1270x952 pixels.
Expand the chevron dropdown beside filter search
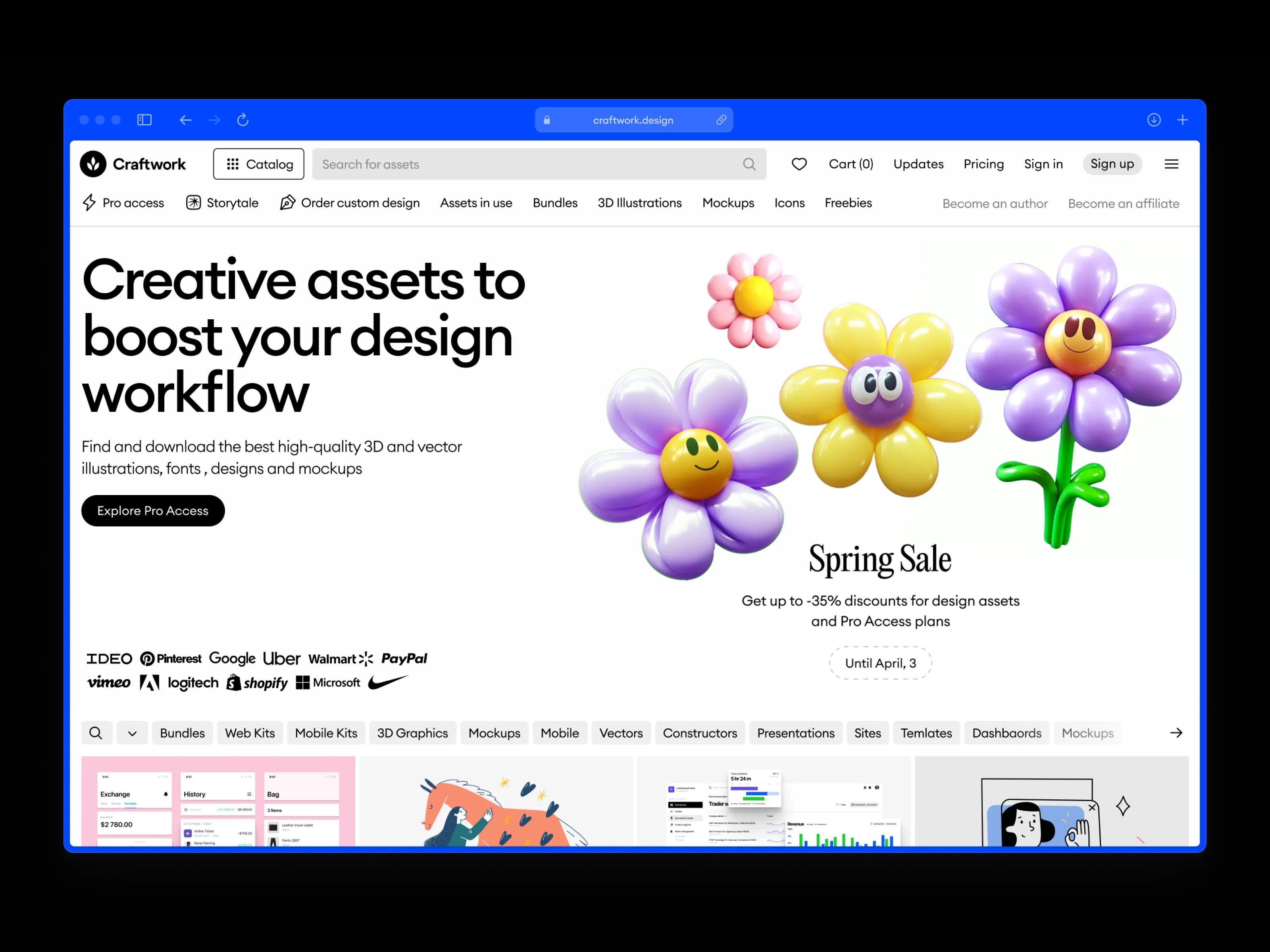(132, 733)
